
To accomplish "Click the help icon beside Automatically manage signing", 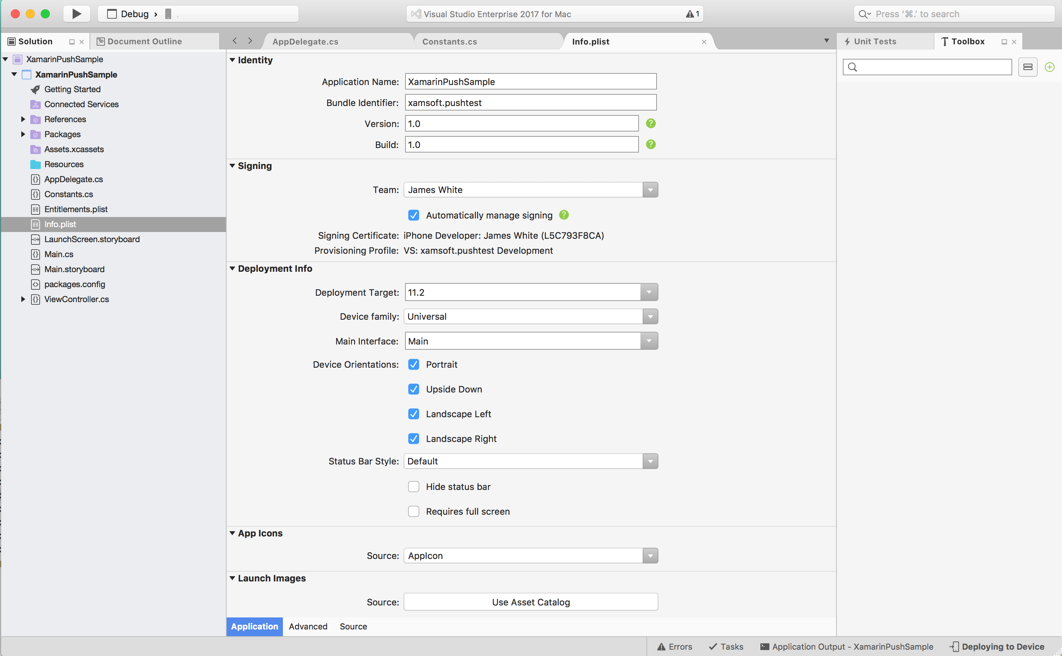I will coord(564,215).
